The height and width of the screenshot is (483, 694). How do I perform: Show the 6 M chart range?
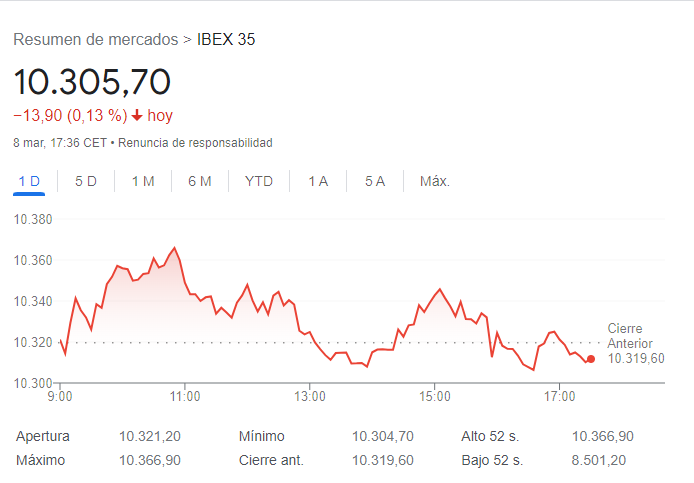[200, 181]
